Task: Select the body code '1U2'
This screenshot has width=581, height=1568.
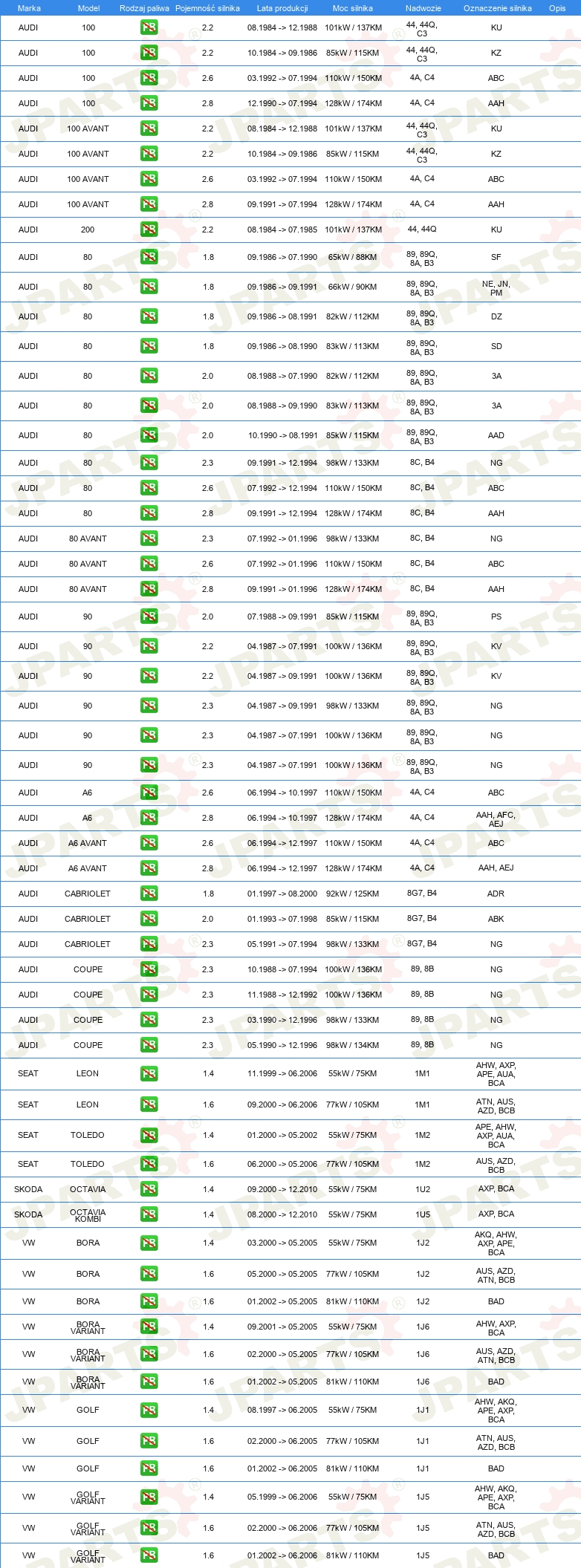Action: coord(423,1189)
